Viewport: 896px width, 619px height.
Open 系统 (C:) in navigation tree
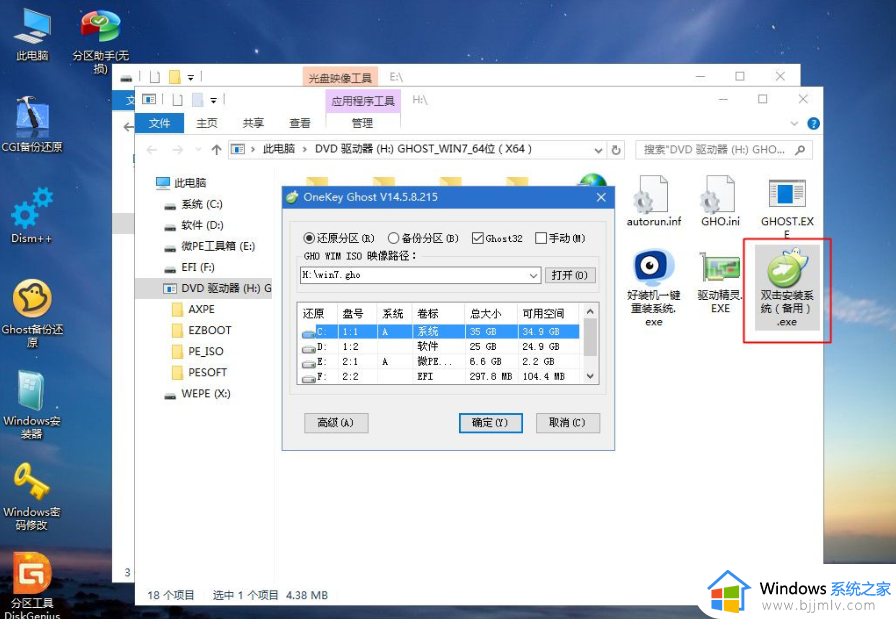click(194, 204)
